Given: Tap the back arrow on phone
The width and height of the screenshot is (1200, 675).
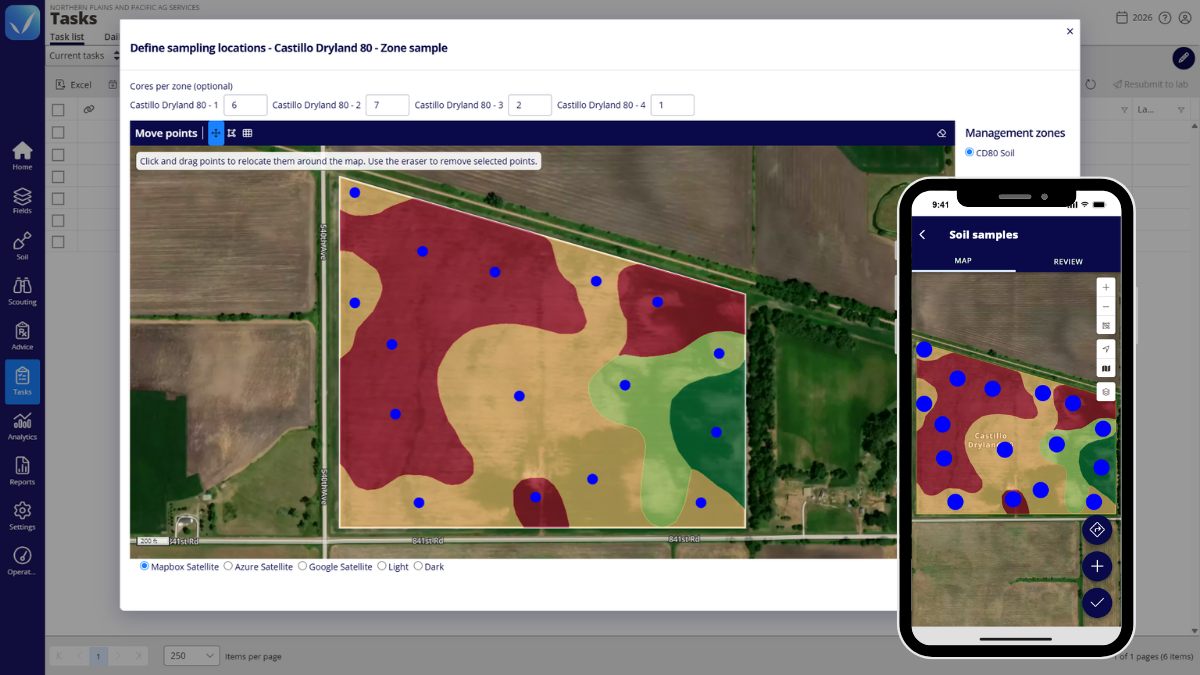Looking at the screenshot, I should 922,235.
